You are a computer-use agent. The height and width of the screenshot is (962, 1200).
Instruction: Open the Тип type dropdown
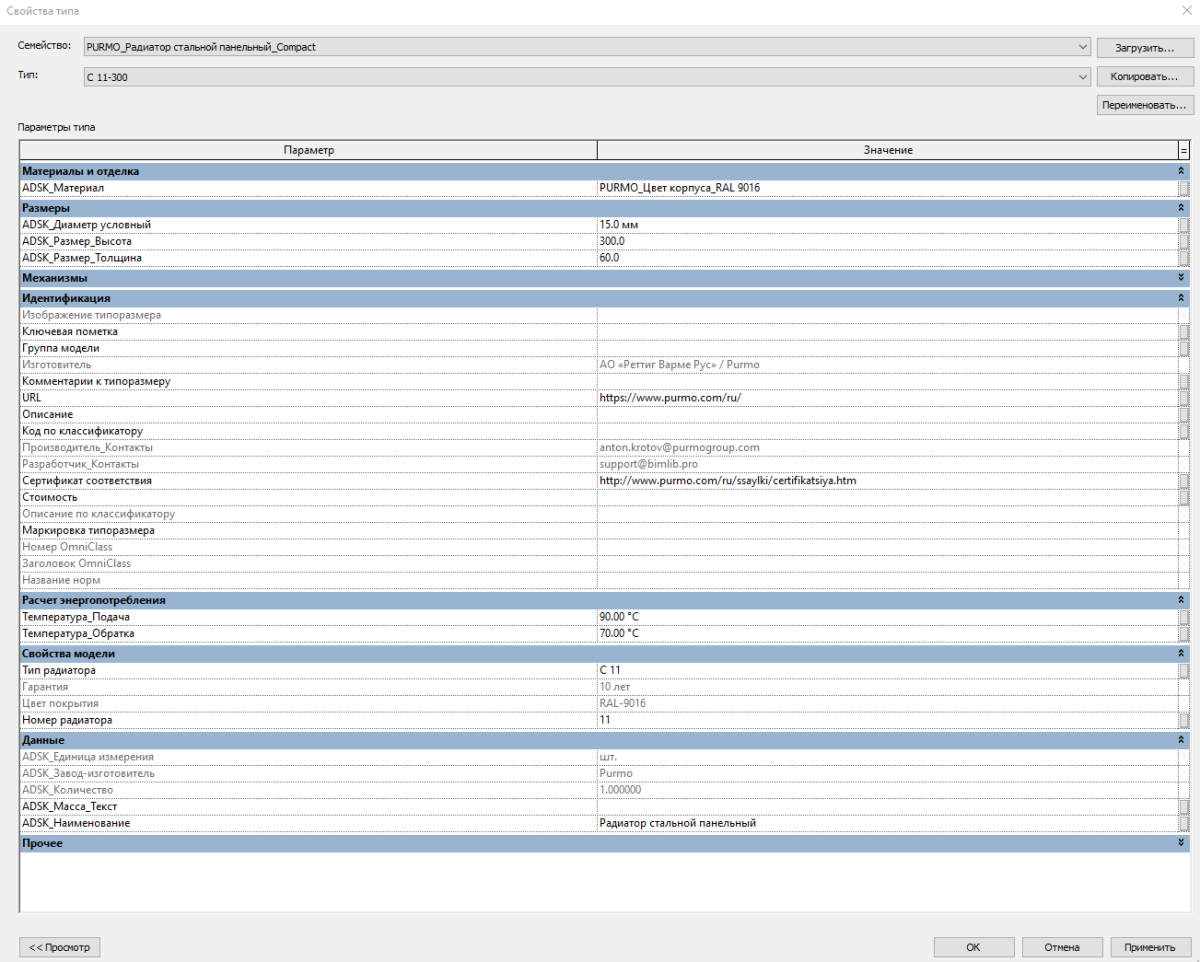[1084, 77]
